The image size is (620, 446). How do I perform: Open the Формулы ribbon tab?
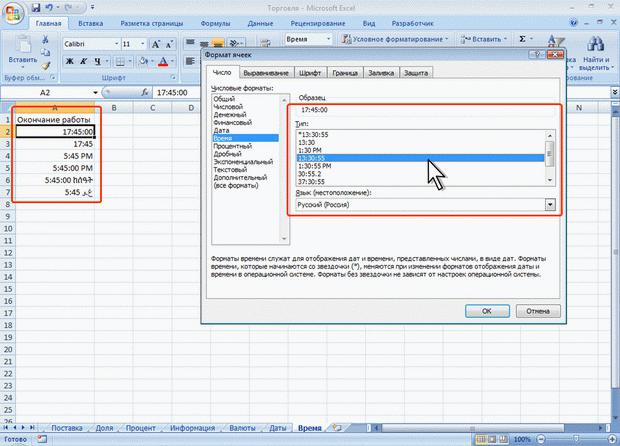pos(215,23)
